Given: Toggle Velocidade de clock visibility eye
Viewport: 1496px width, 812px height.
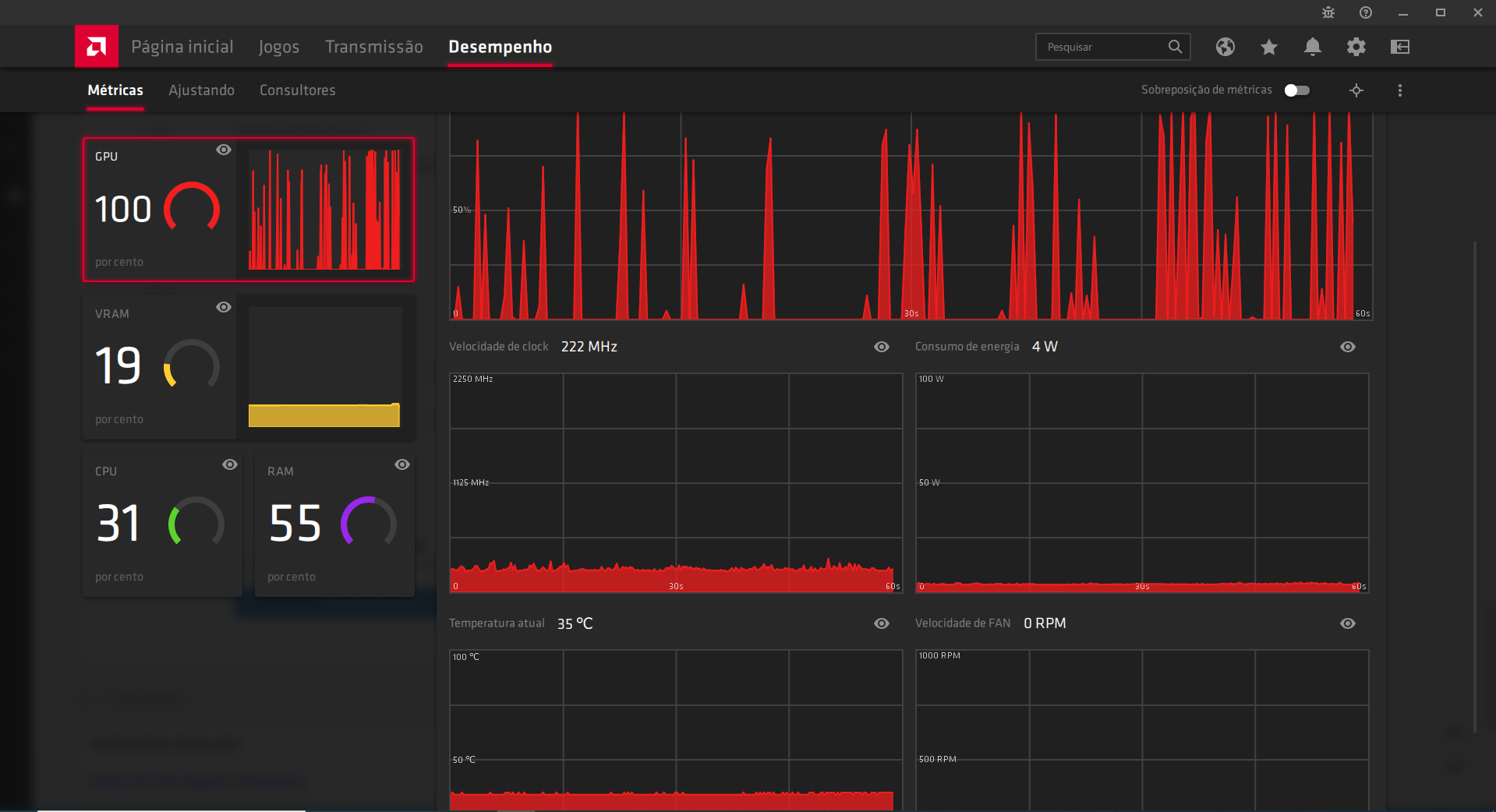Looking at the screenshot, I should pyautogui.click(x=882, y=347).
